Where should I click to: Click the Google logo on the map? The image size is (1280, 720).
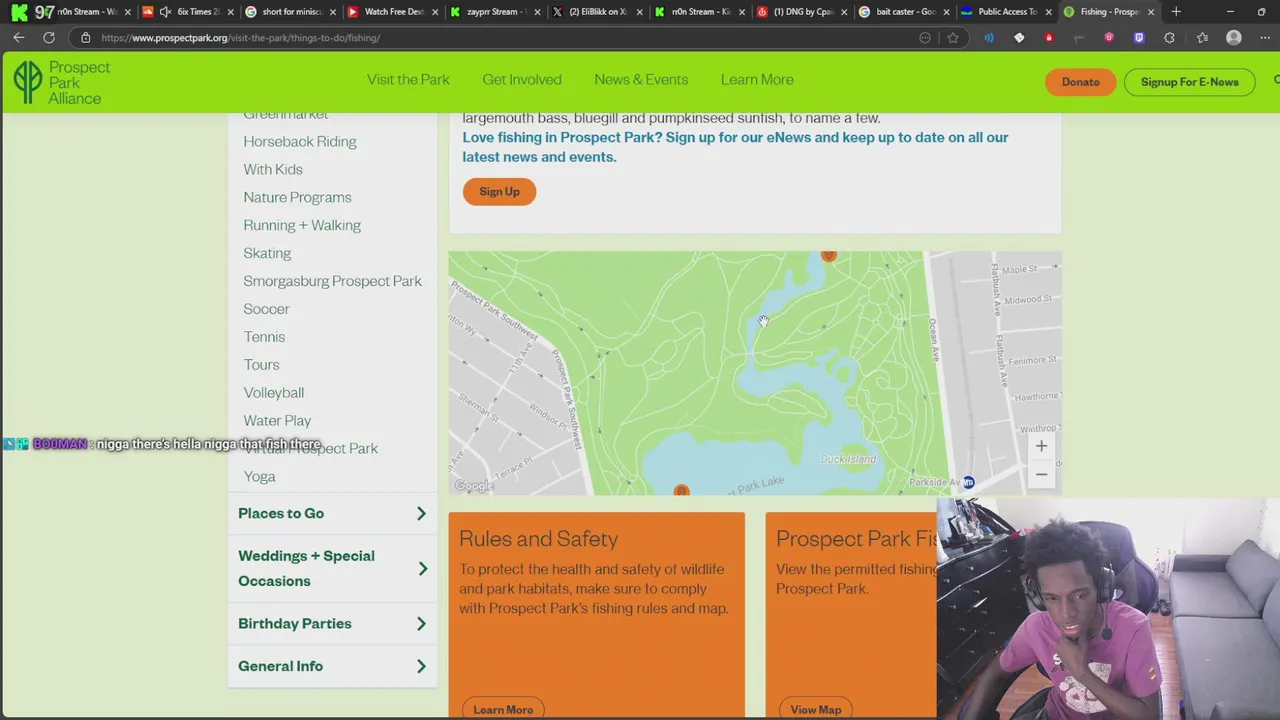(474, 486)
